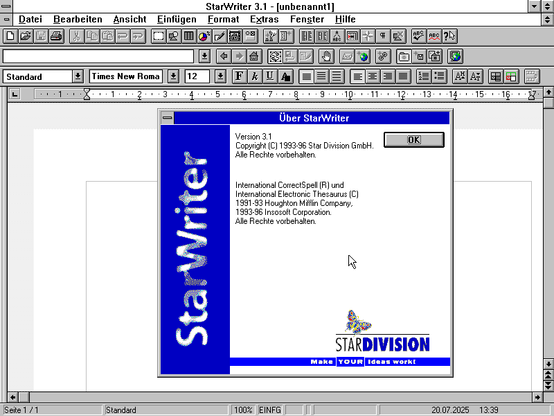This screenshot has width=554, height=416.
Task: Click the increase font size icon
Action: pyautogui.click(x=460, y=76)
